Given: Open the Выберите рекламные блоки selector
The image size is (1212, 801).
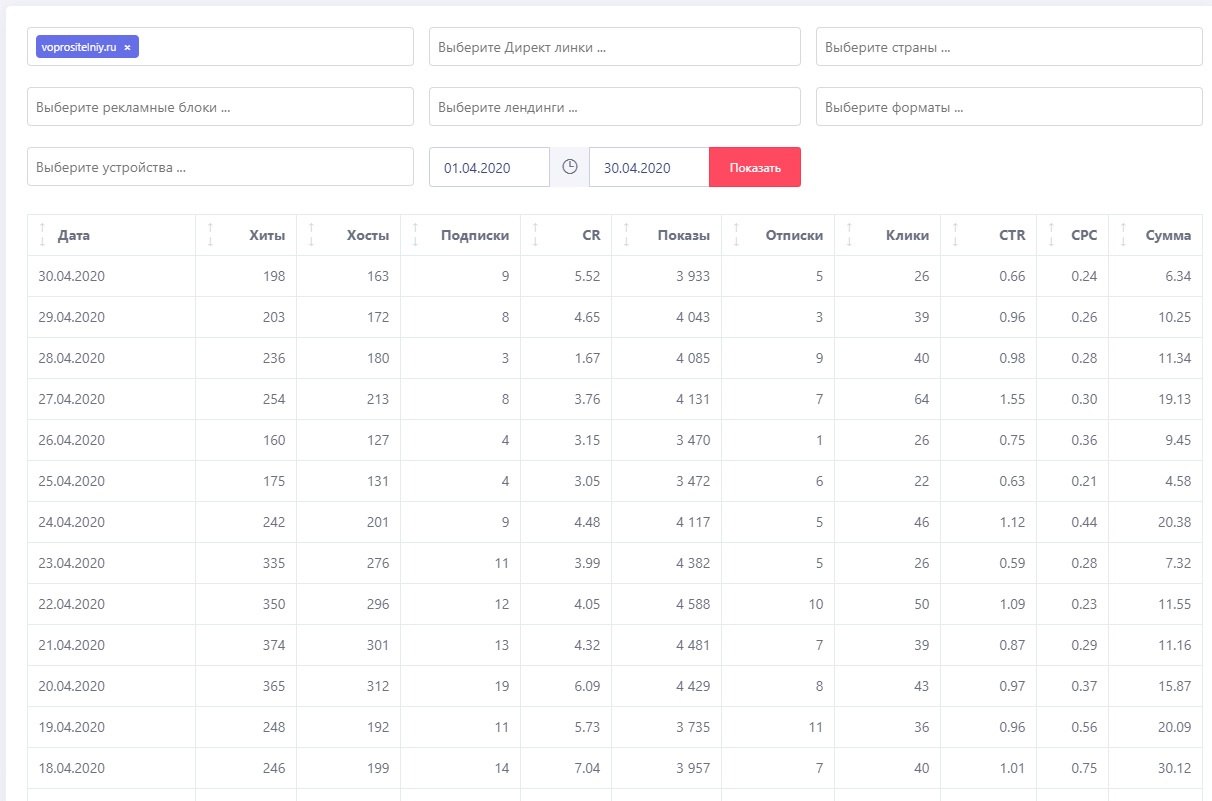Looking at the screenshot, I should (x=220, y=107).
